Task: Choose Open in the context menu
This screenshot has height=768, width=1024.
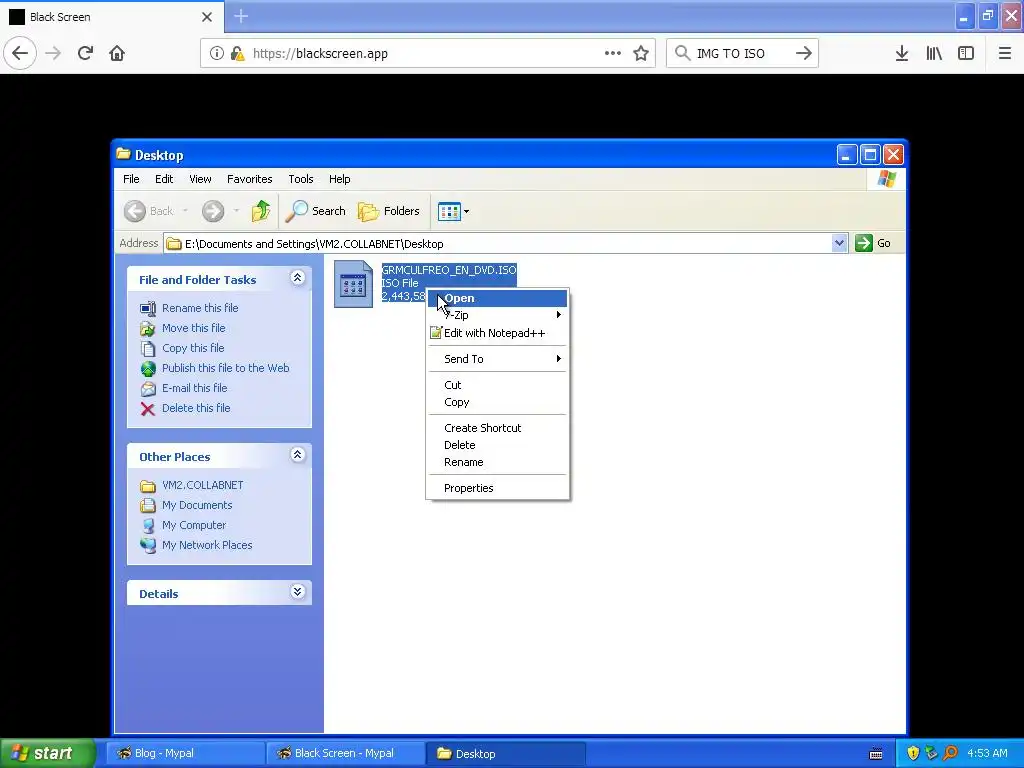Action: (x=498, y=298)
